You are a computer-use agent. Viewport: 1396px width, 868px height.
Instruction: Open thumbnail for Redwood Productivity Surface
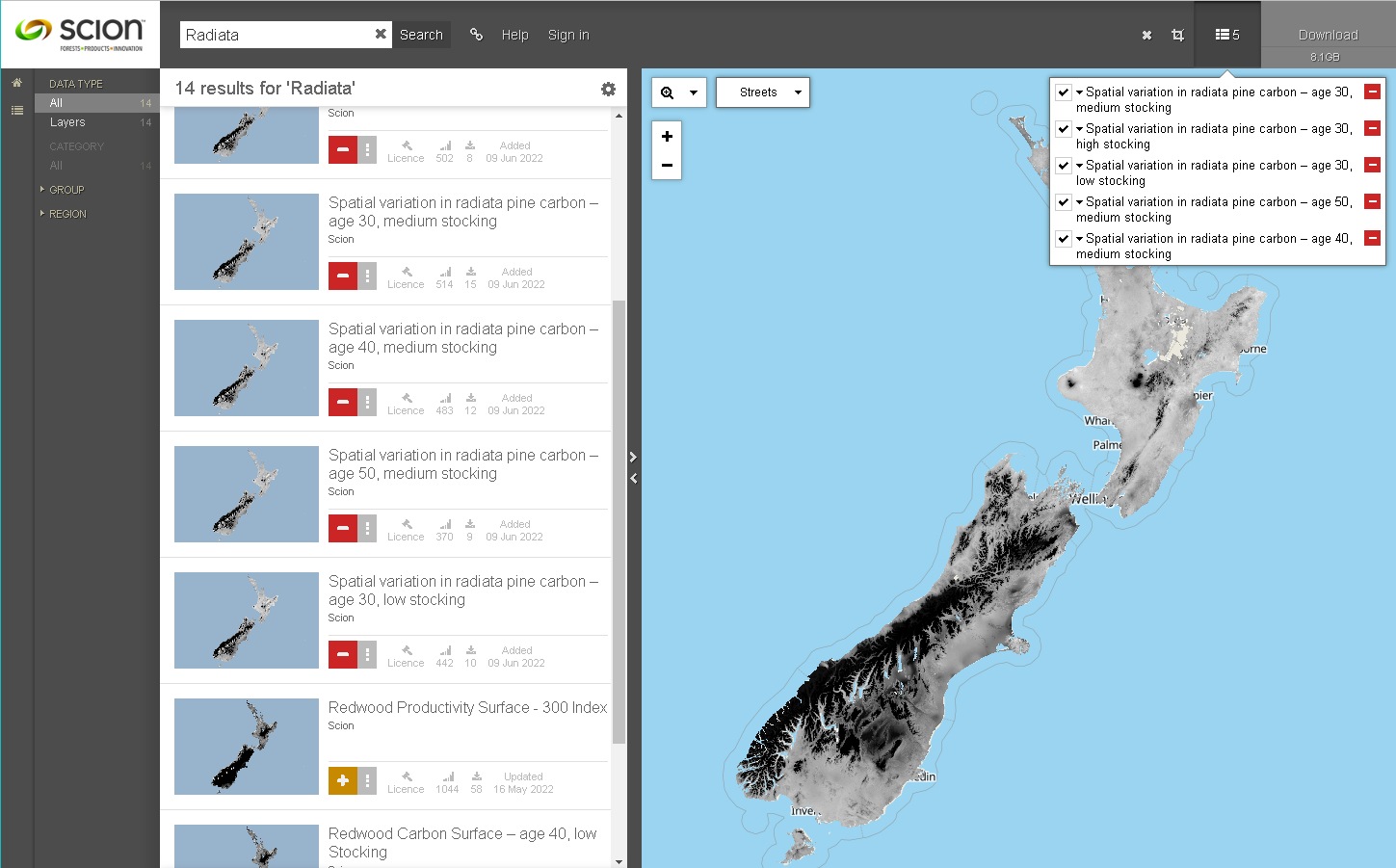pos(247,747)
